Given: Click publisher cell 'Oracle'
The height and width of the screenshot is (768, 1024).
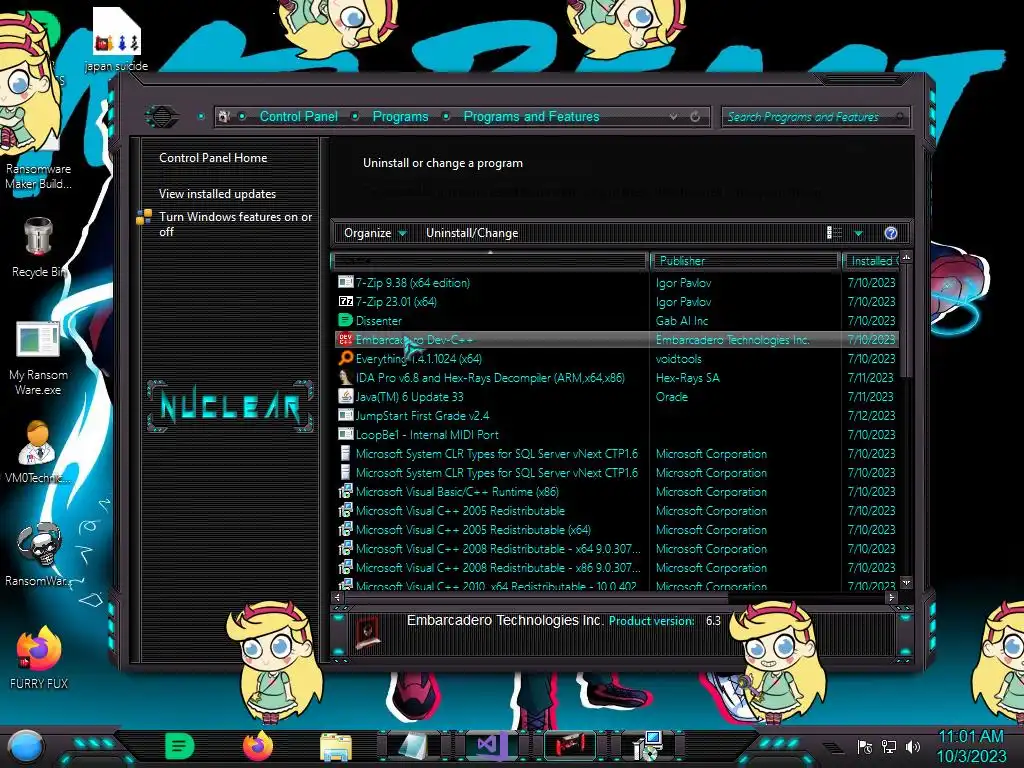Looking at the screenshot, I should tap(671, 396).
